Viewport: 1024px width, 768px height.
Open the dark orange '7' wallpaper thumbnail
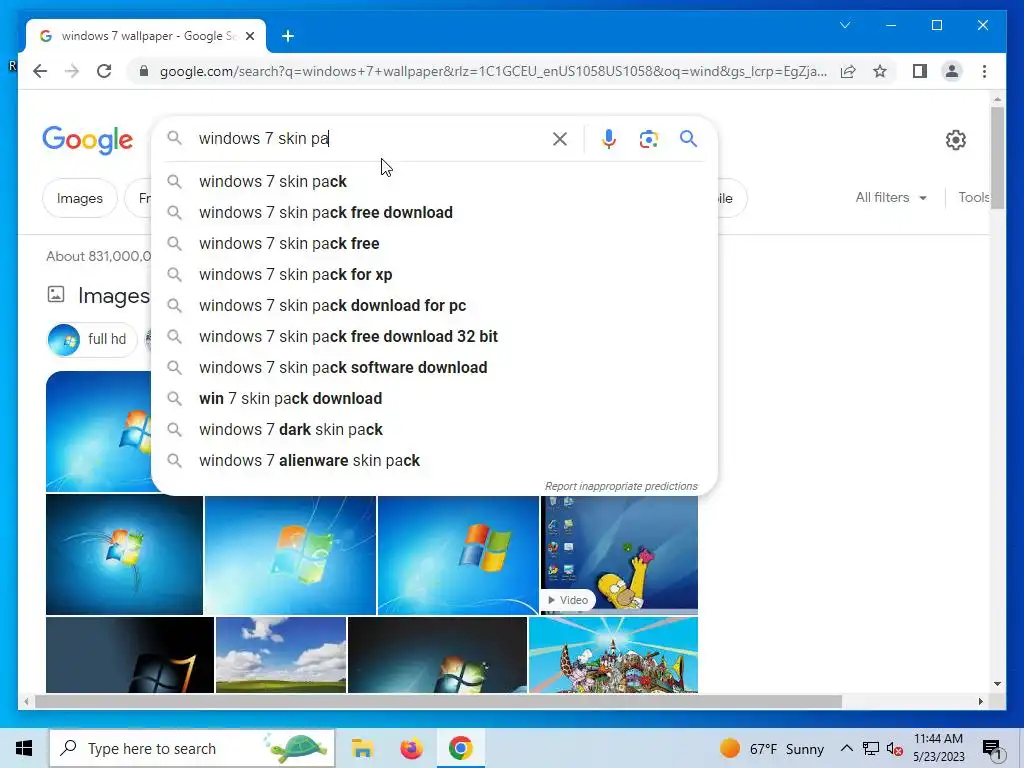[x=130, y=655]
